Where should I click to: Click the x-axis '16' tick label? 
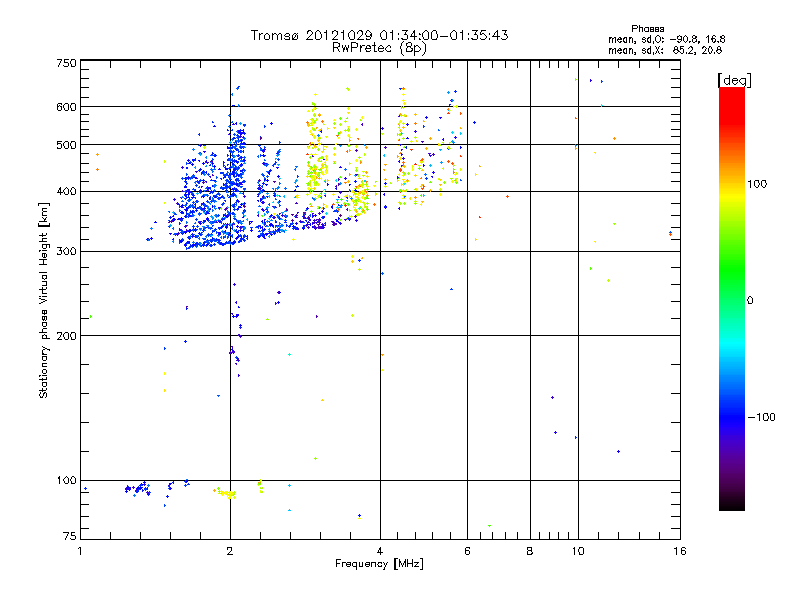680,551
